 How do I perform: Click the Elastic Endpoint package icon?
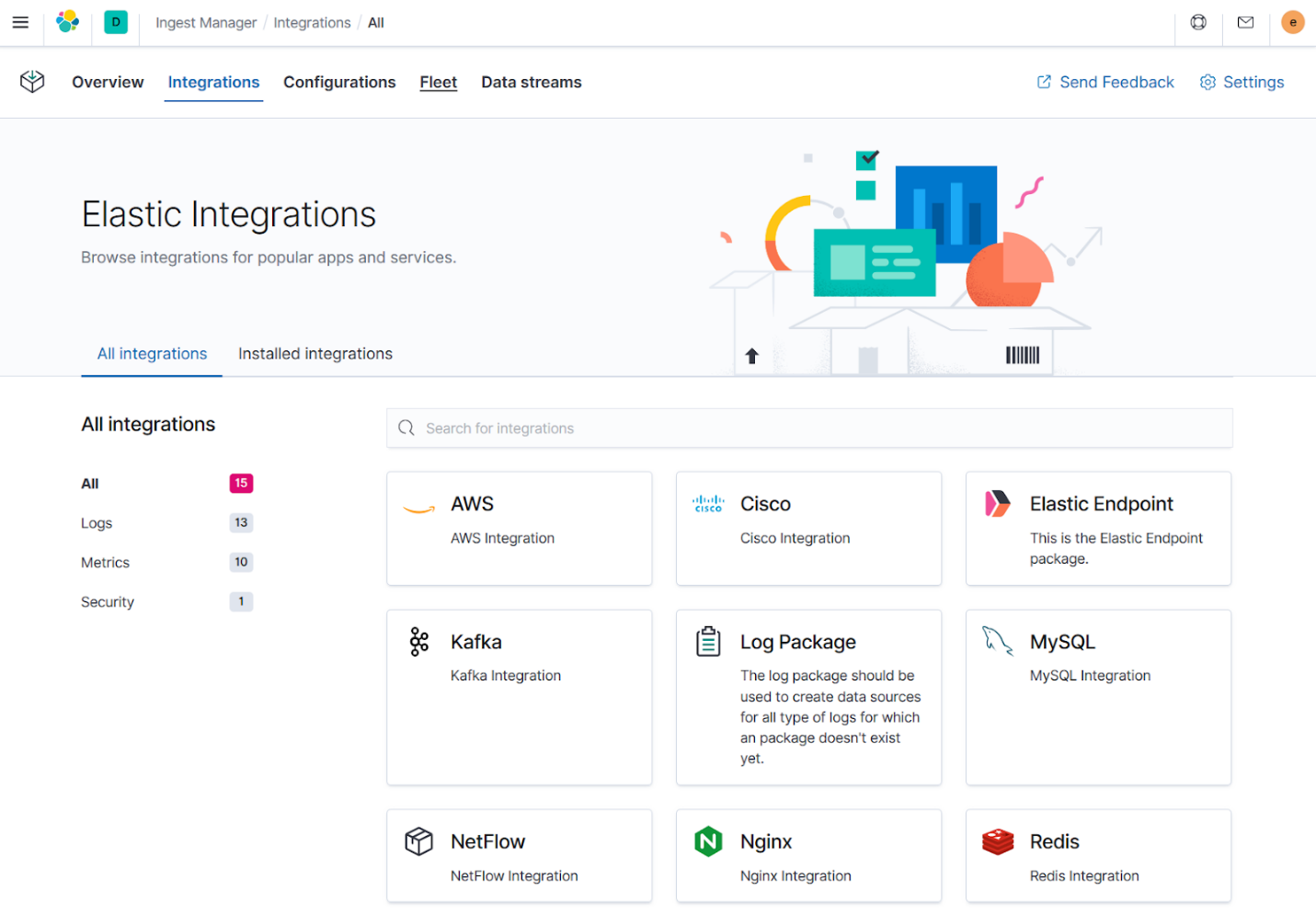tap(997, 504)
